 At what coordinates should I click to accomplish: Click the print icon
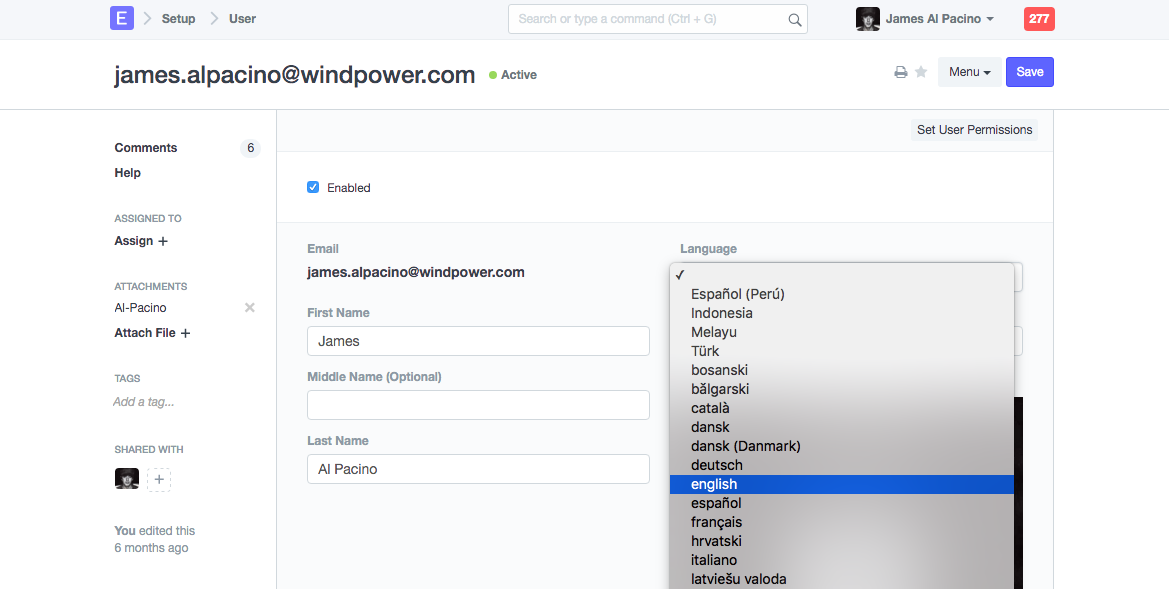[900, 73]
